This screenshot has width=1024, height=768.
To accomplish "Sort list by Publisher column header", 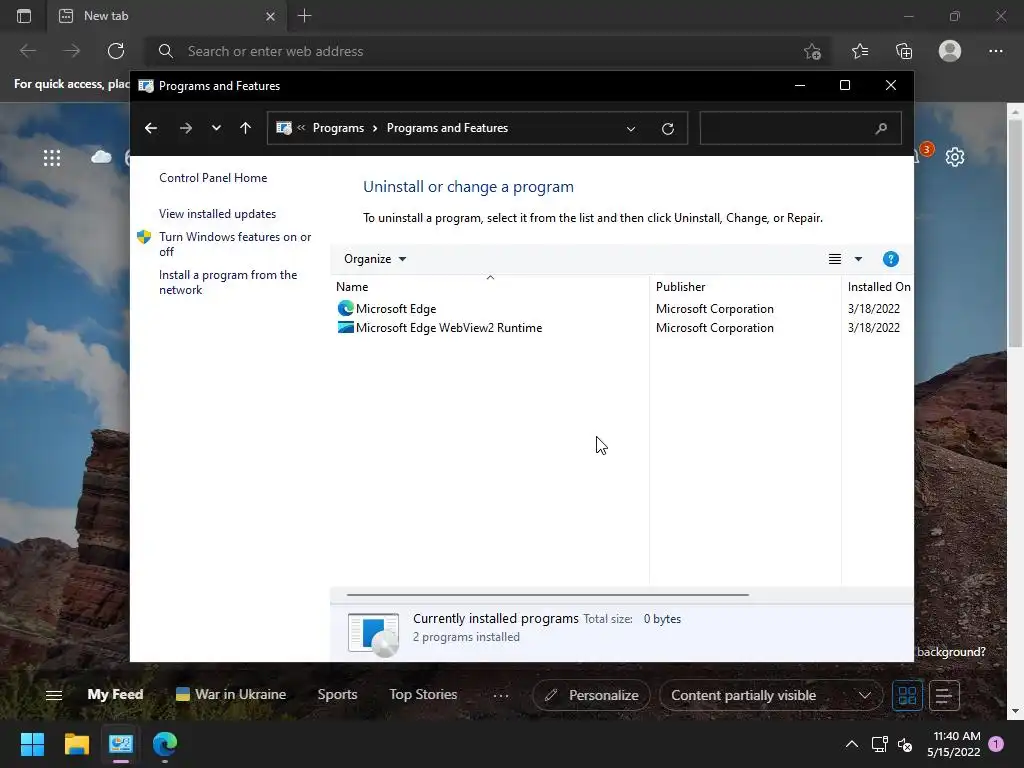I will coord(745,286).
